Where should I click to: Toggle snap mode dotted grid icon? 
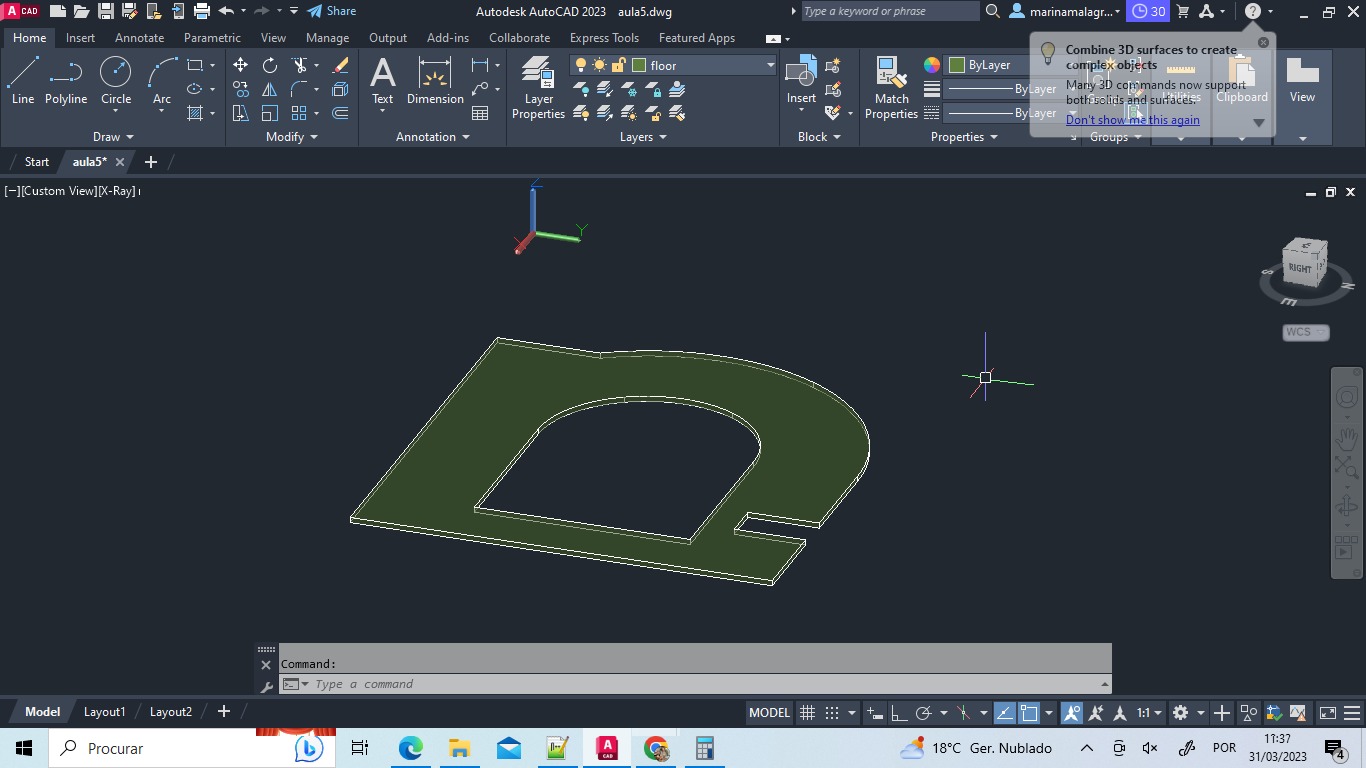tap(832, 713)
